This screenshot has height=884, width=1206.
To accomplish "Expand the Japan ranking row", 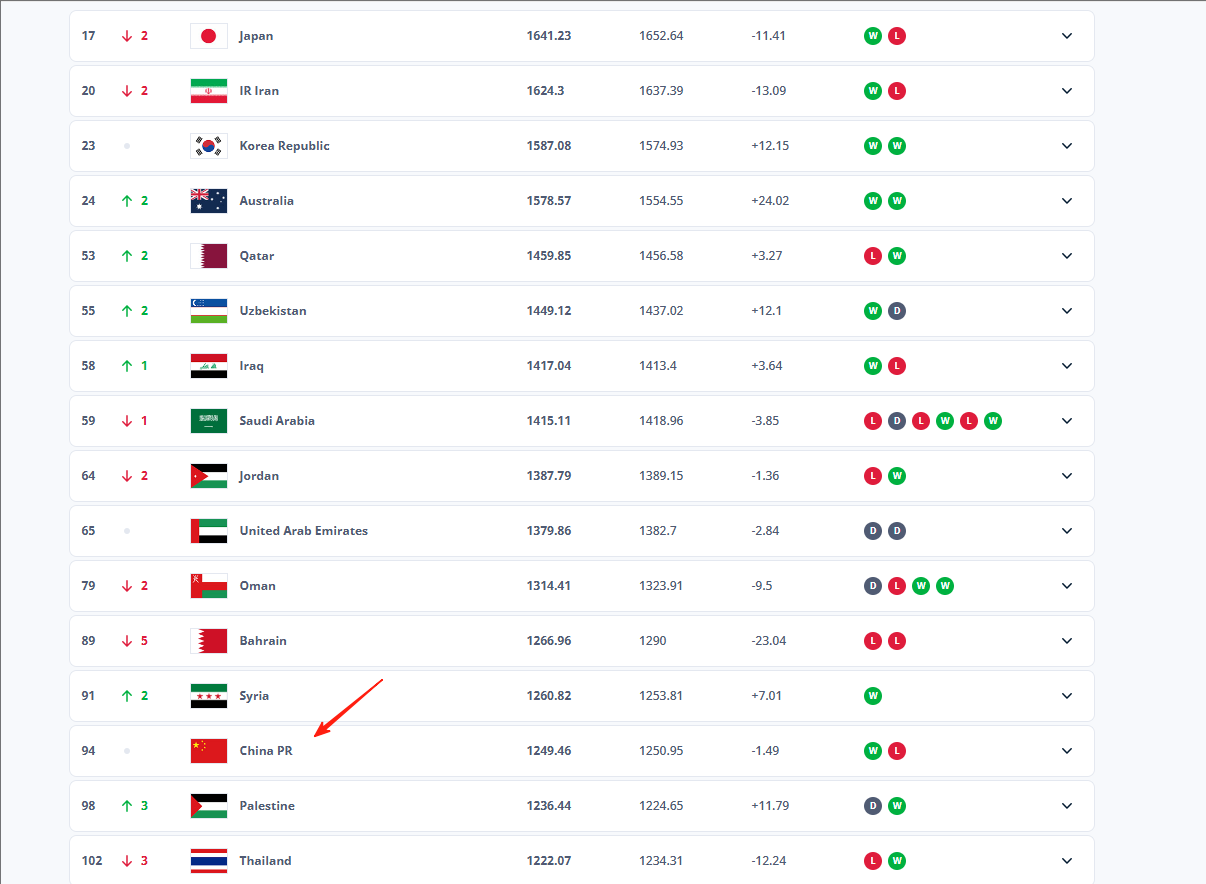I will 1067,36.
